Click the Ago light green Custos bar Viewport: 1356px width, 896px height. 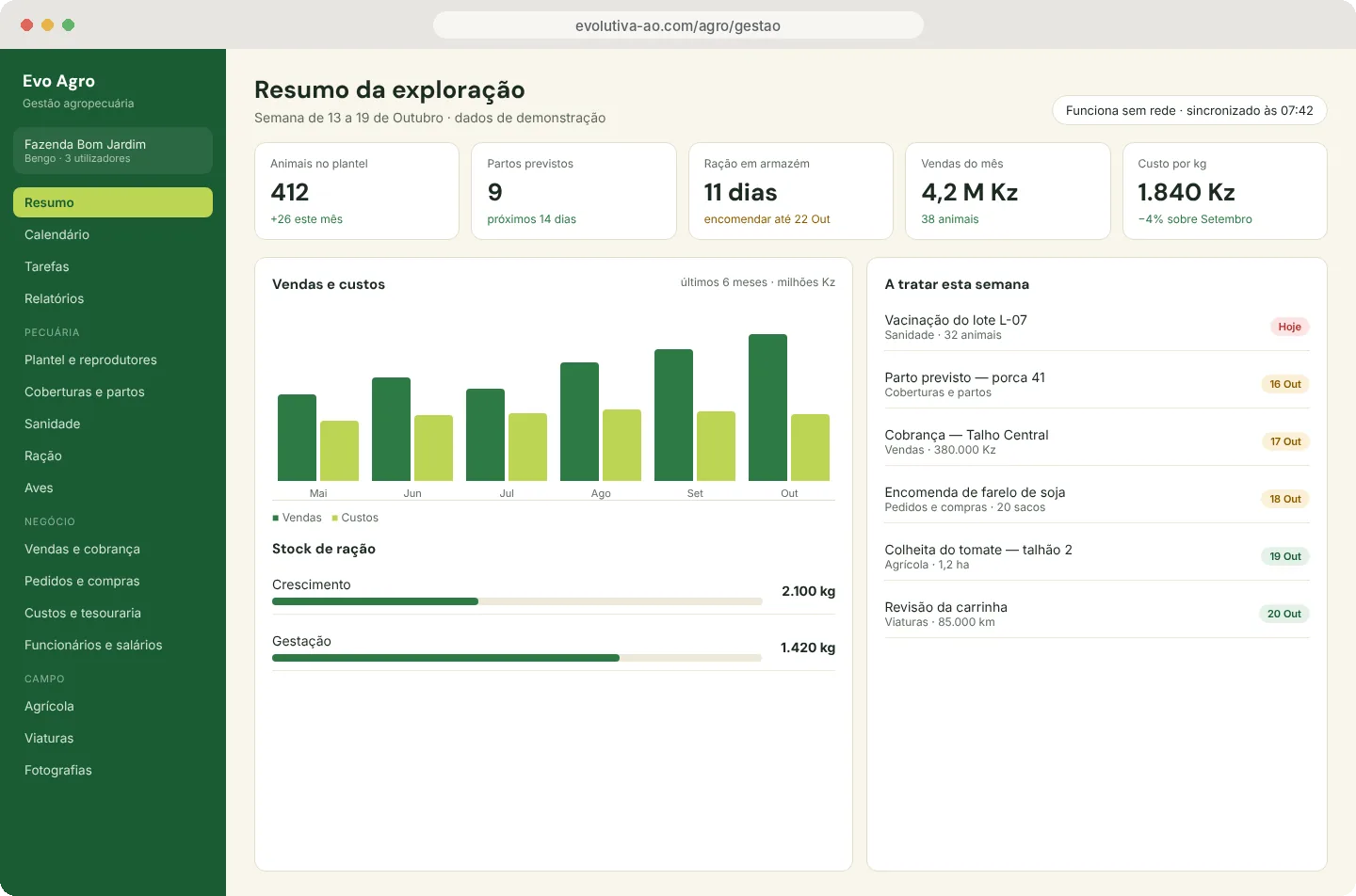coord(621,445)
